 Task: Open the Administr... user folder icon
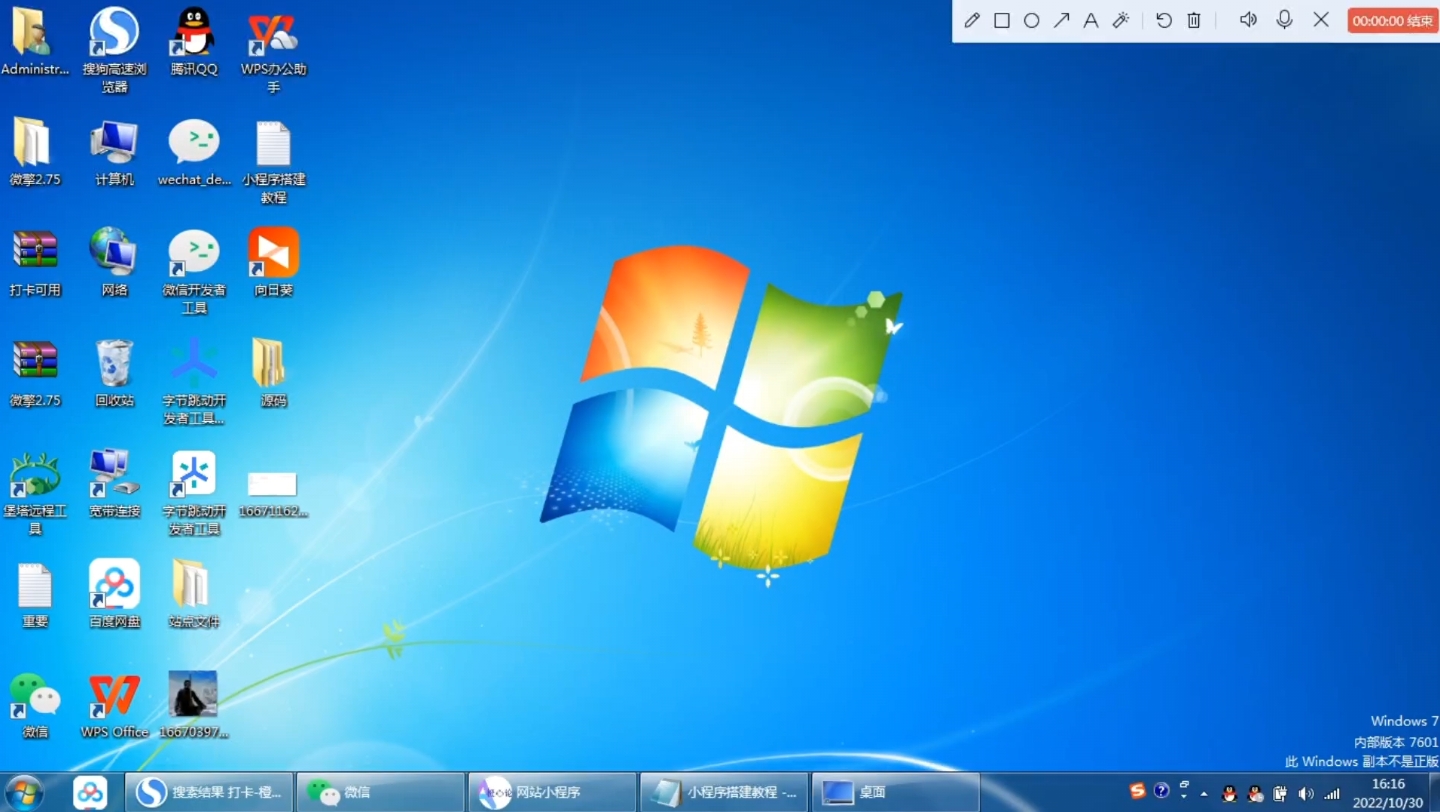(x=35, y=43)
